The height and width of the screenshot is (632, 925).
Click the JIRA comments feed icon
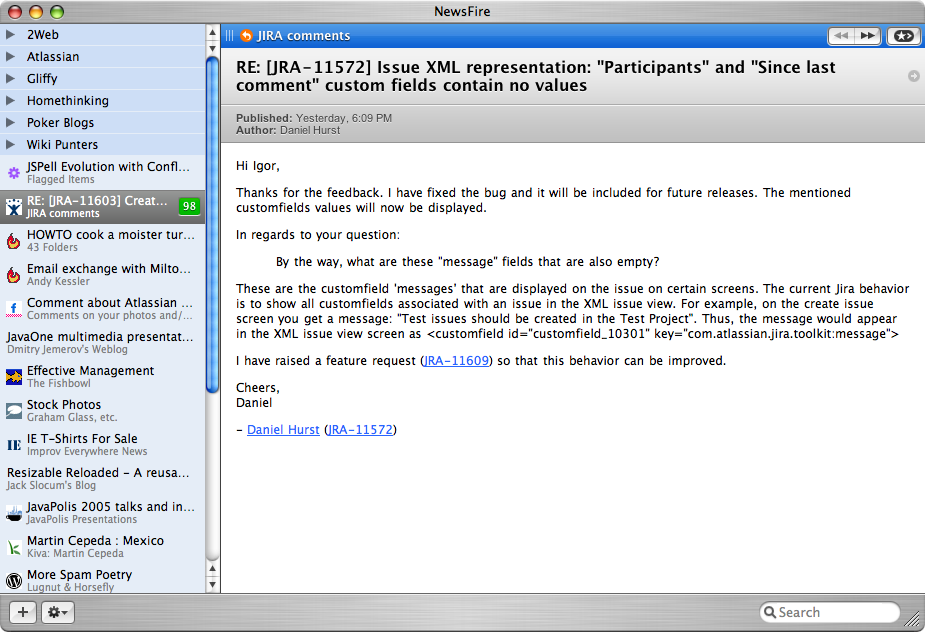14,207
